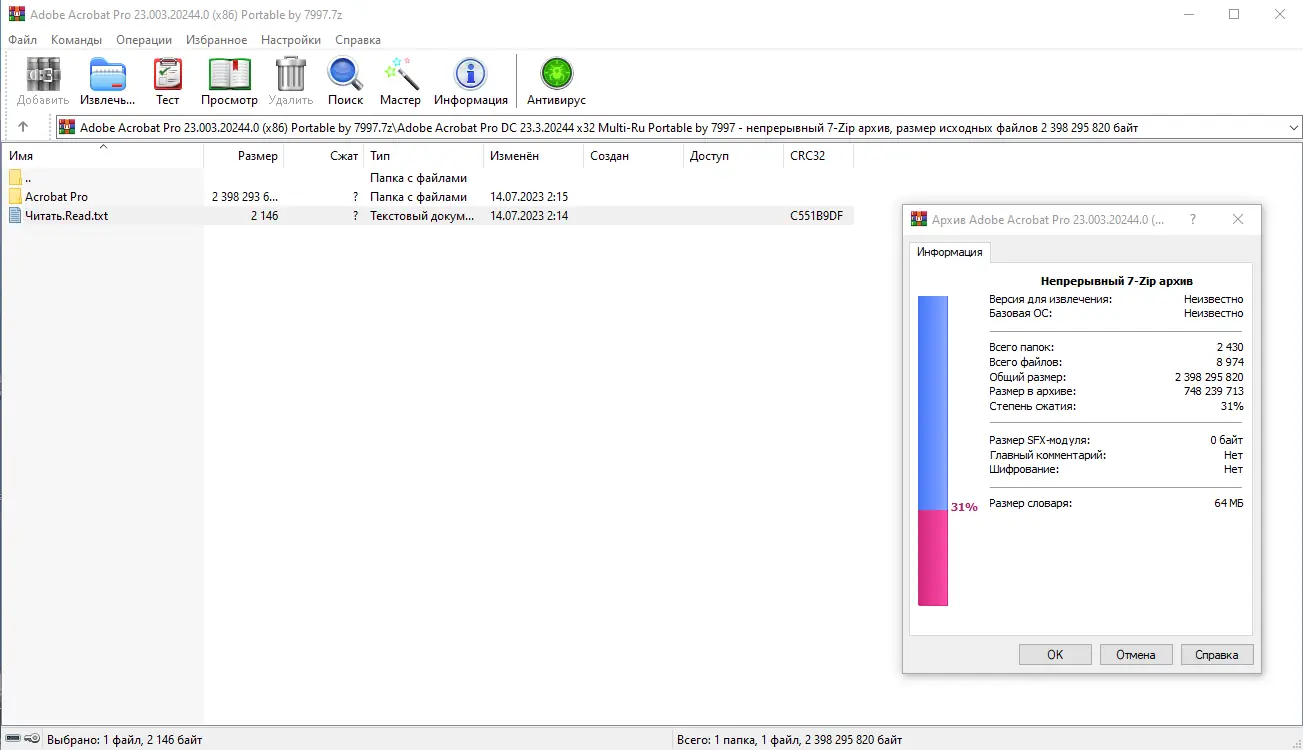Open the Настройки menu
This screenshot has height=750, width=1303.
tap(291, 40)
